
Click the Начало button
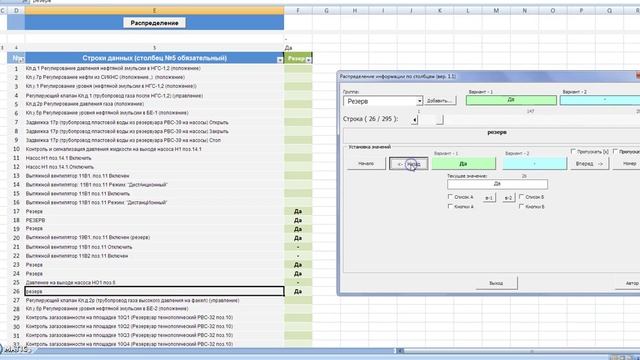click(366, 164)
